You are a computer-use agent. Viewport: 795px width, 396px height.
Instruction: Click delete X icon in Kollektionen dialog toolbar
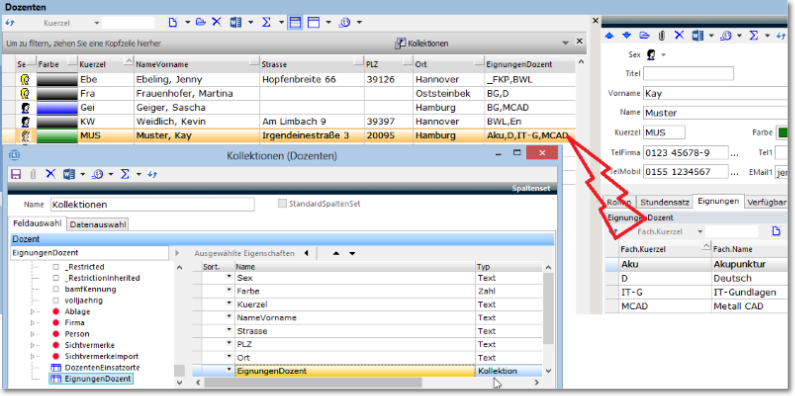(x=50, y=174)
